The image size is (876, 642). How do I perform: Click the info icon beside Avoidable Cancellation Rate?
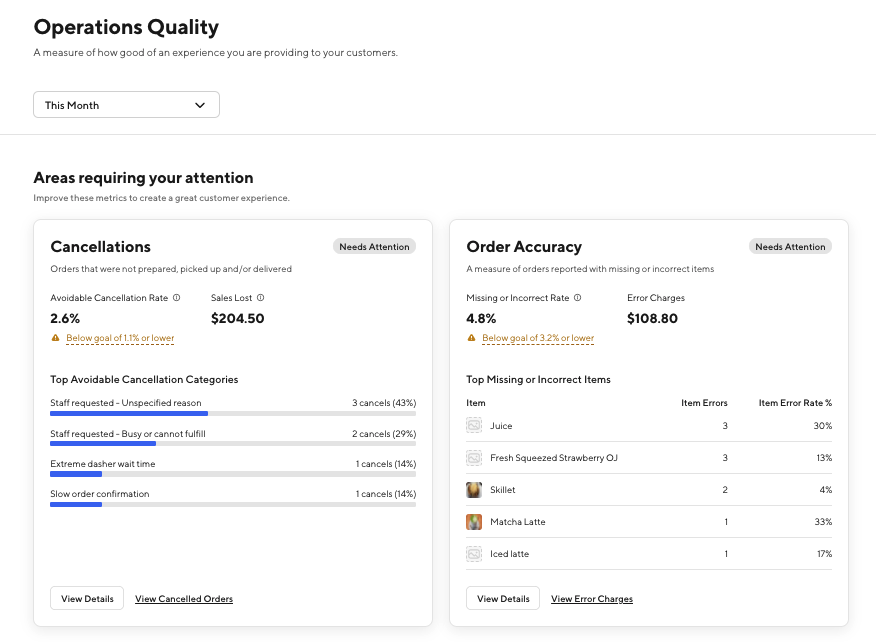point(177,297)
